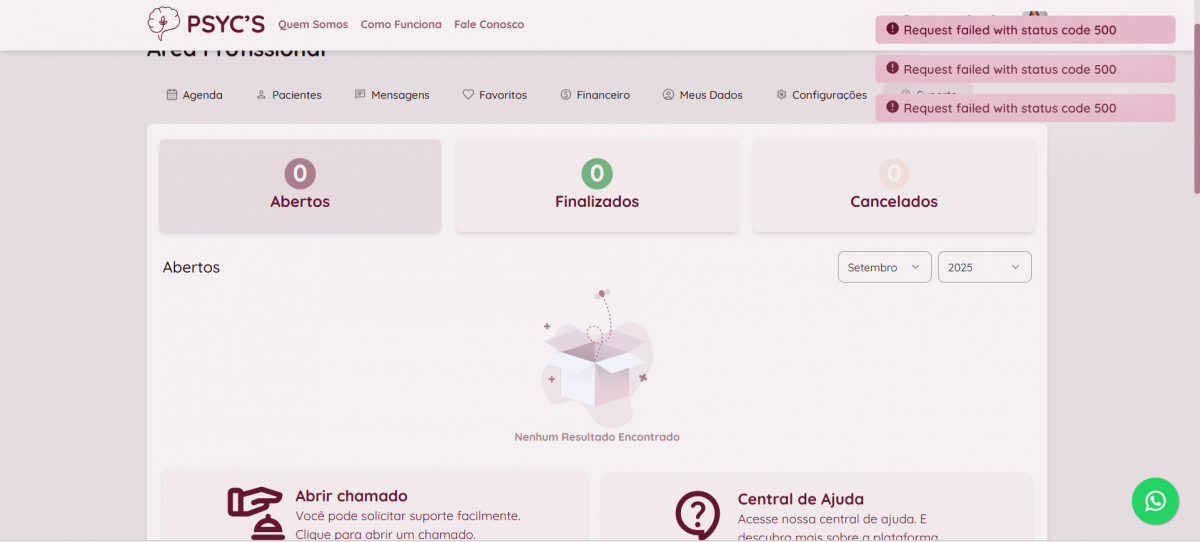
Task: Dismiss the first Request failed error toast
Action: pos(1025,30)
